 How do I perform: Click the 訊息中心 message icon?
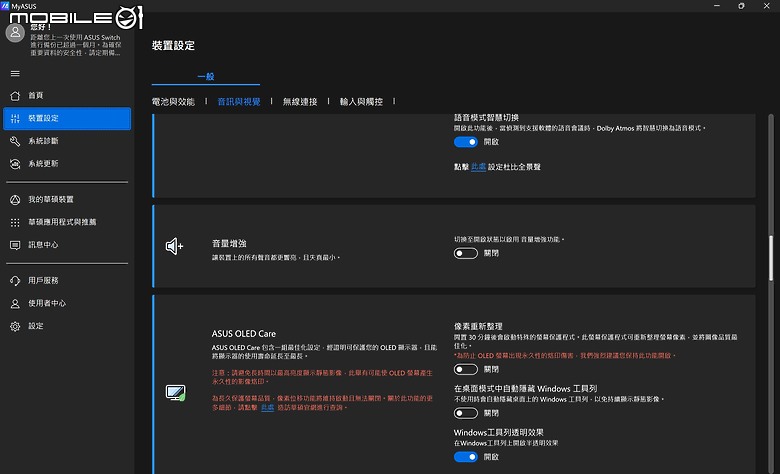click(15, 245)
